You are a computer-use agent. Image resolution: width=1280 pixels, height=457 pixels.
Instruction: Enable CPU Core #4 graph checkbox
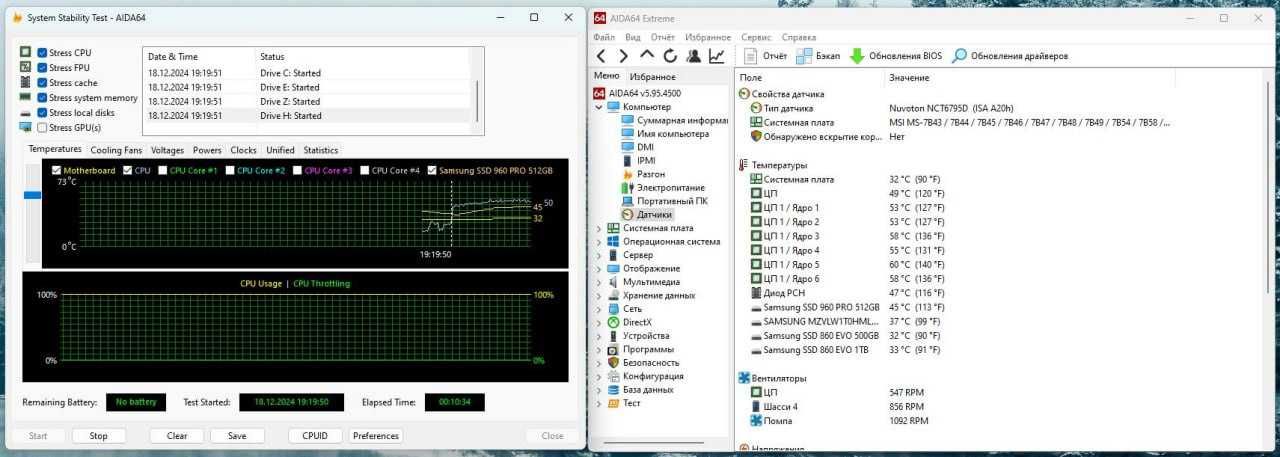pos(365,170)
